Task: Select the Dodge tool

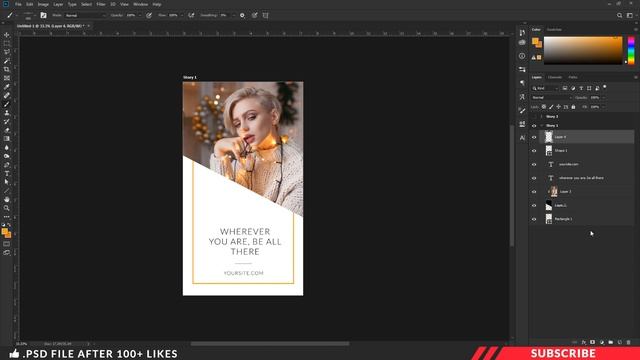Action: pyautogui.click(x=7, y=156)
